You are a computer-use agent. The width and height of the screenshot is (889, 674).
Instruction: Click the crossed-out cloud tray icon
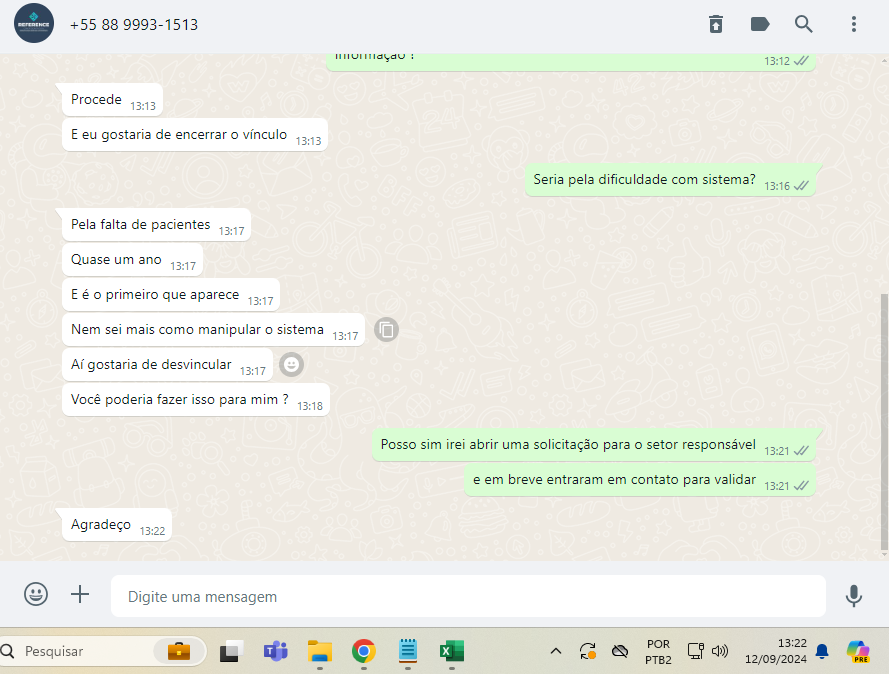(620, 651)
